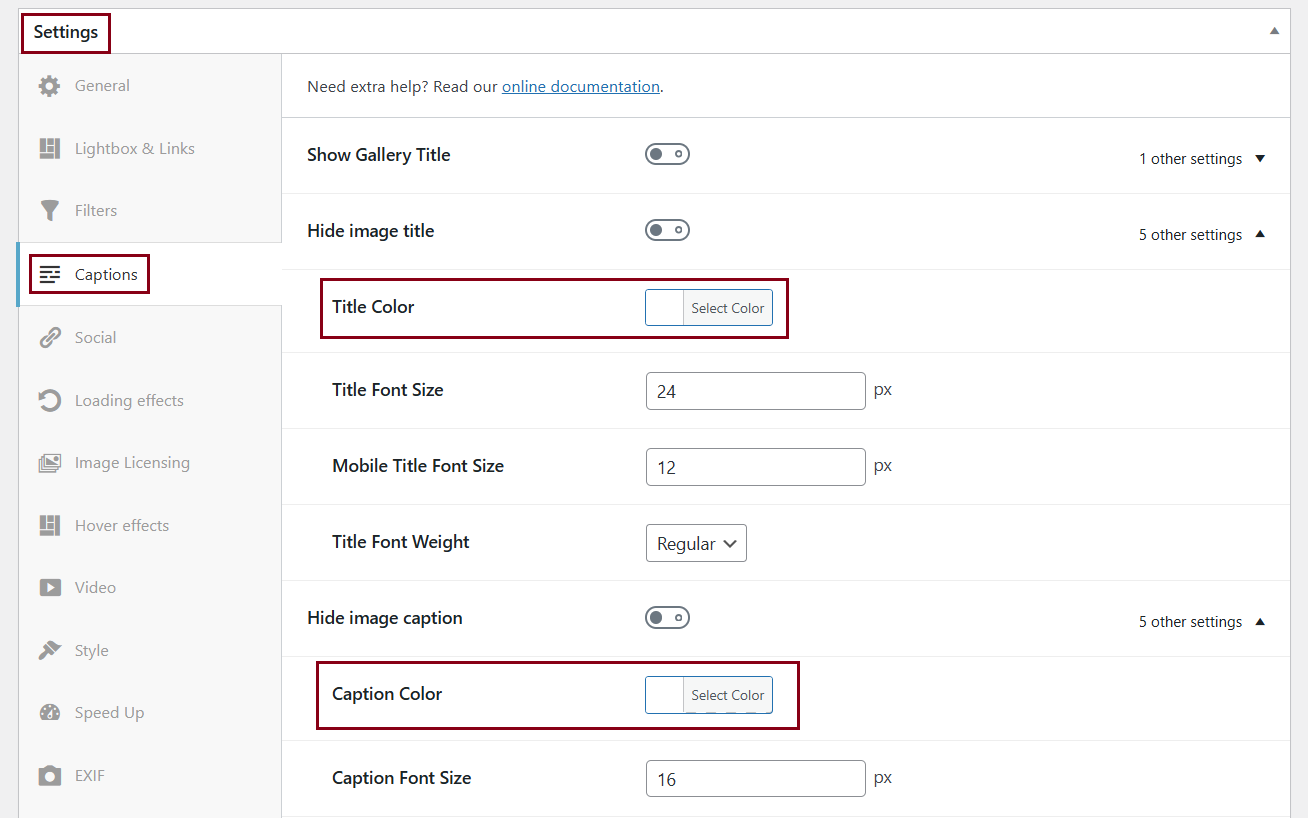The height and width of the screenshot is (818, 1308).
Task: Collapse Hide image title other settings
Action: pos(1201,235)
